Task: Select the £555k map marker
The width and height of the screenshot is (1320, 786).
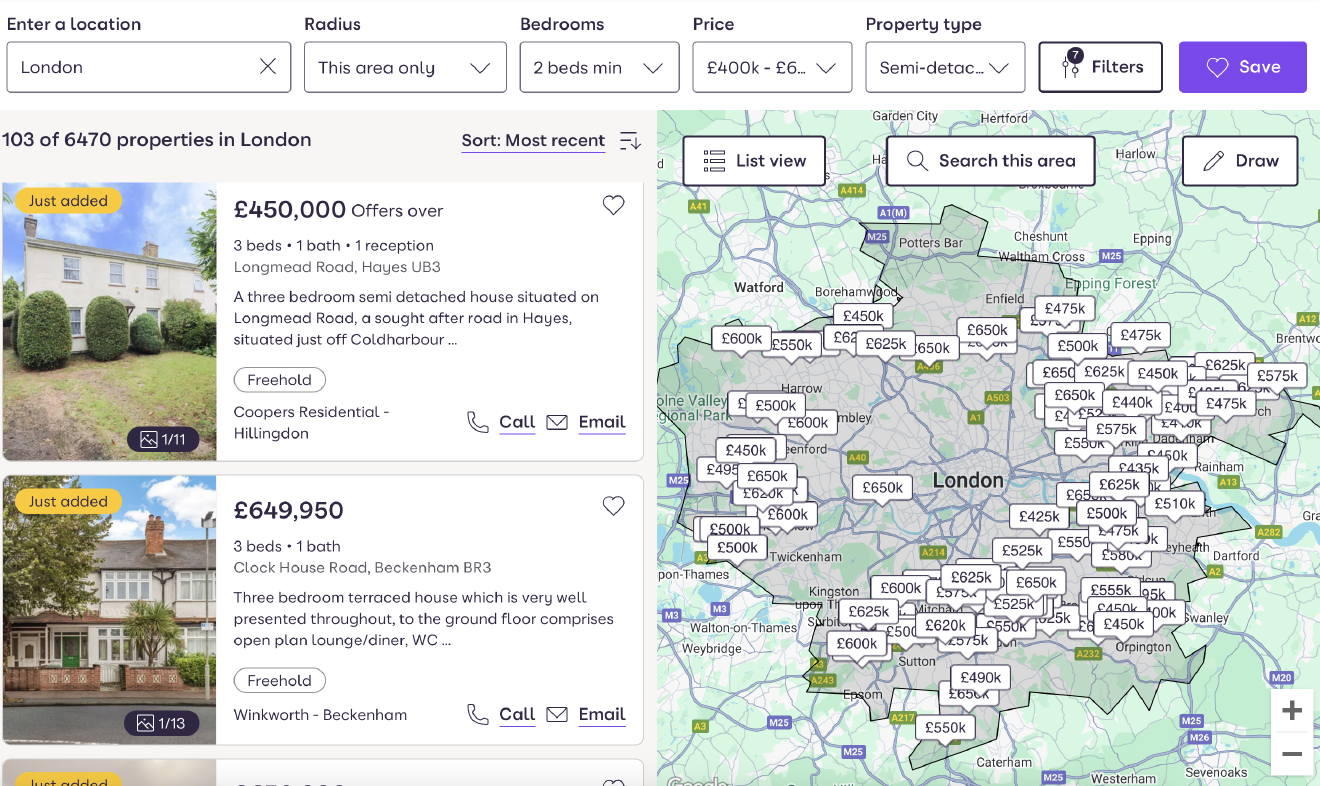Action: [1110, 590]
